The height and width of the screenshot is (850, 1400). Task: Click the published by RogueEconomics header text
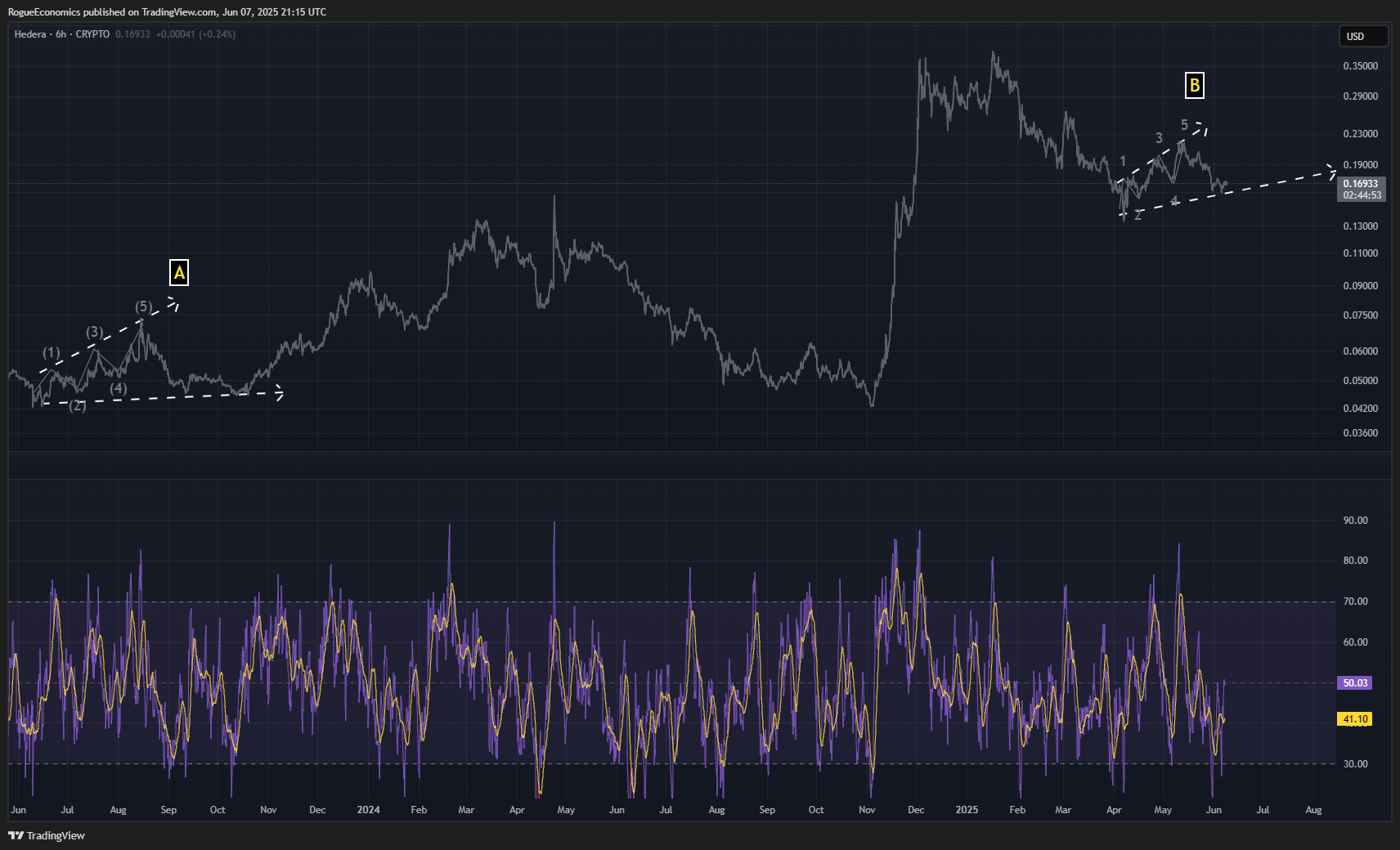tap(167, 12)
